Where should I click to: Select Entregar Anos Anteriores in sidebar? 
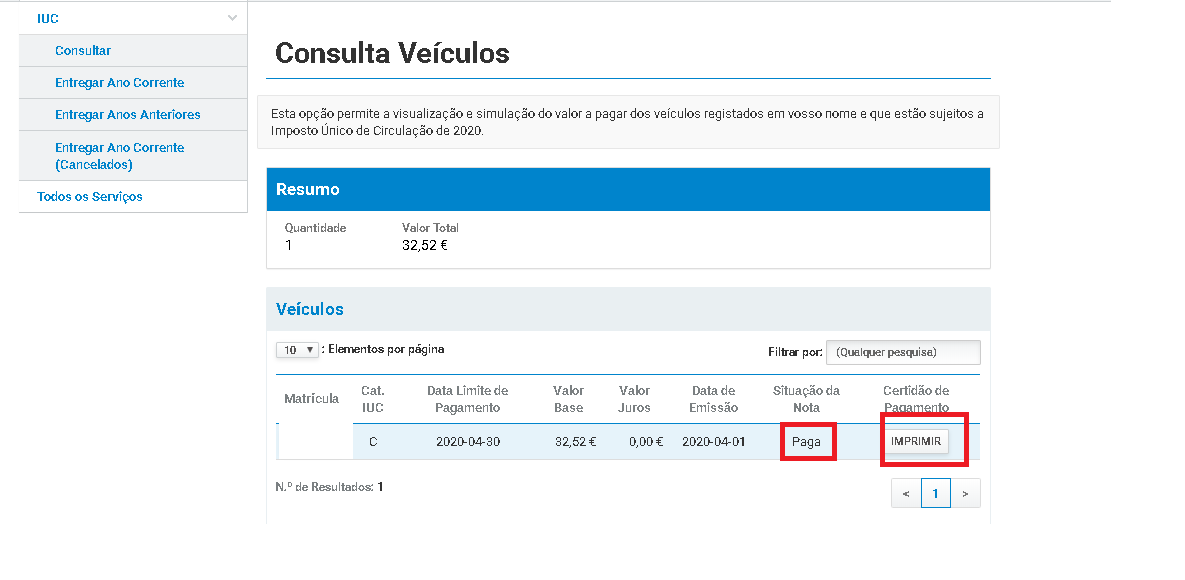tap(128, 115)
